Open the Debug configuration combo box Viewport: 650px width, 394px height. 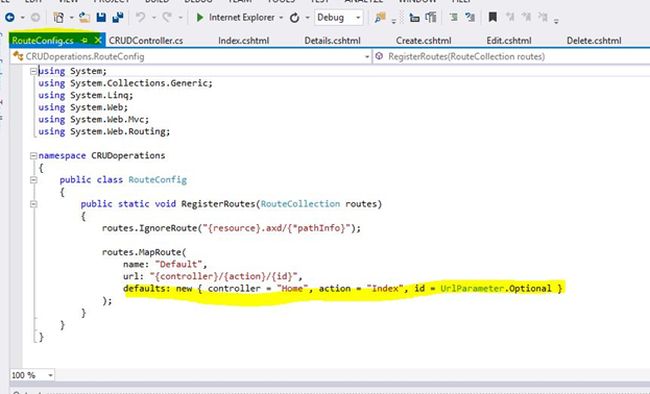pyautogui.click(x=339, y=17)
